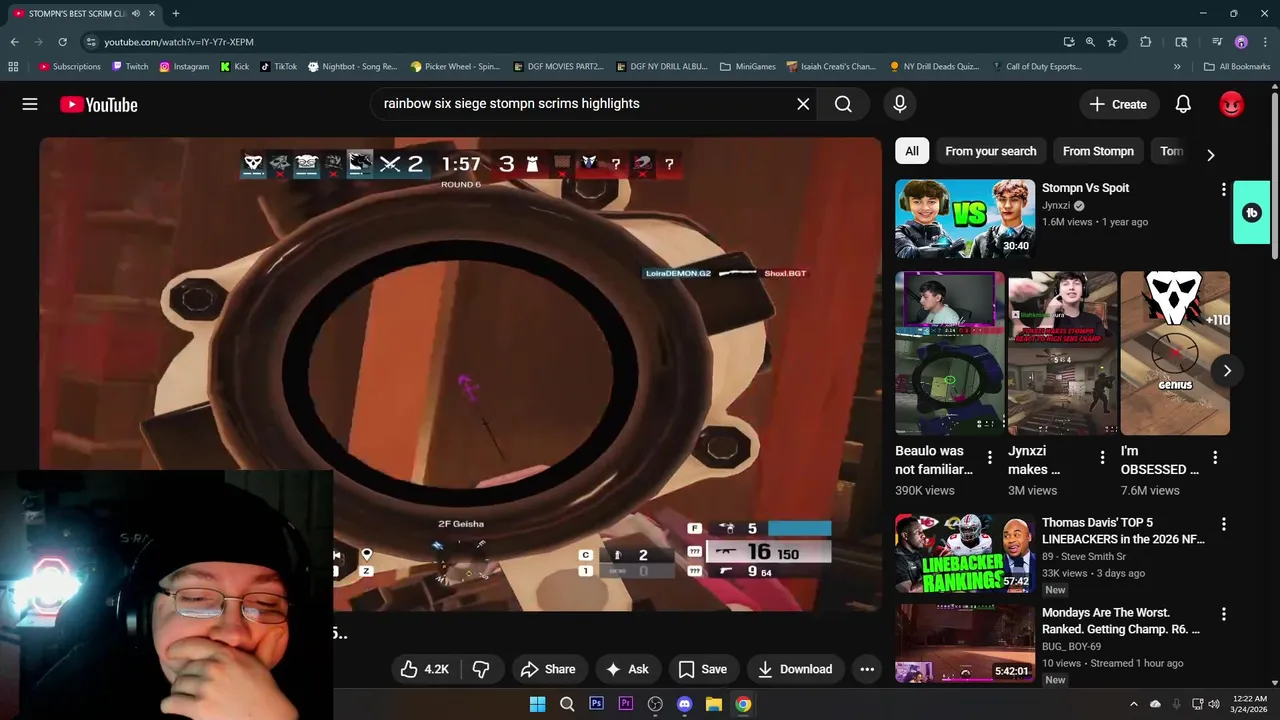Clear the YouTube search query
This screenshot has height=720, width=1280.
(803, 104)
